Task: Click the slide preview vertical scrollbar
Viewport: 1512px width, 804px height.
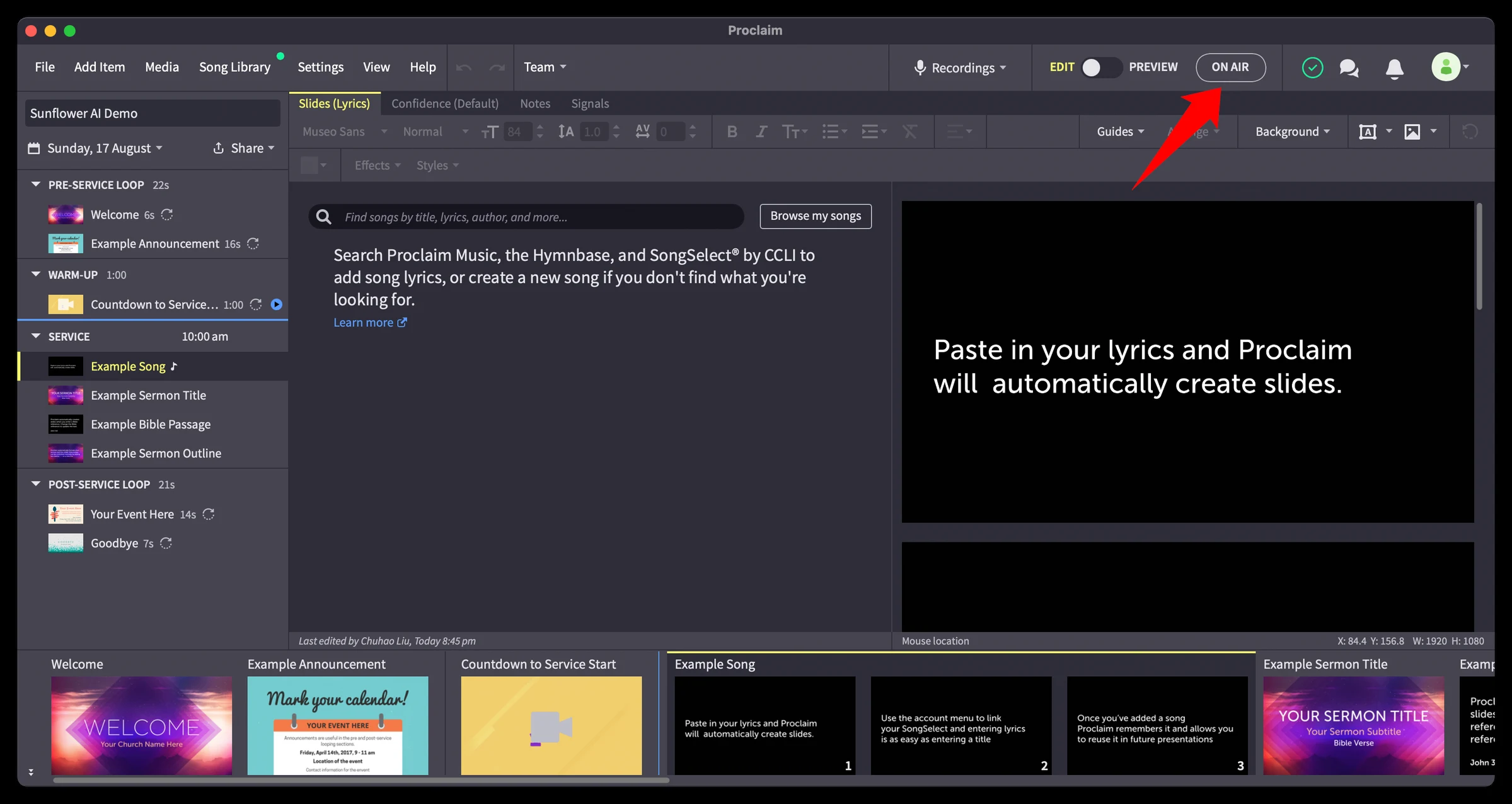Action: (1479, 257)
